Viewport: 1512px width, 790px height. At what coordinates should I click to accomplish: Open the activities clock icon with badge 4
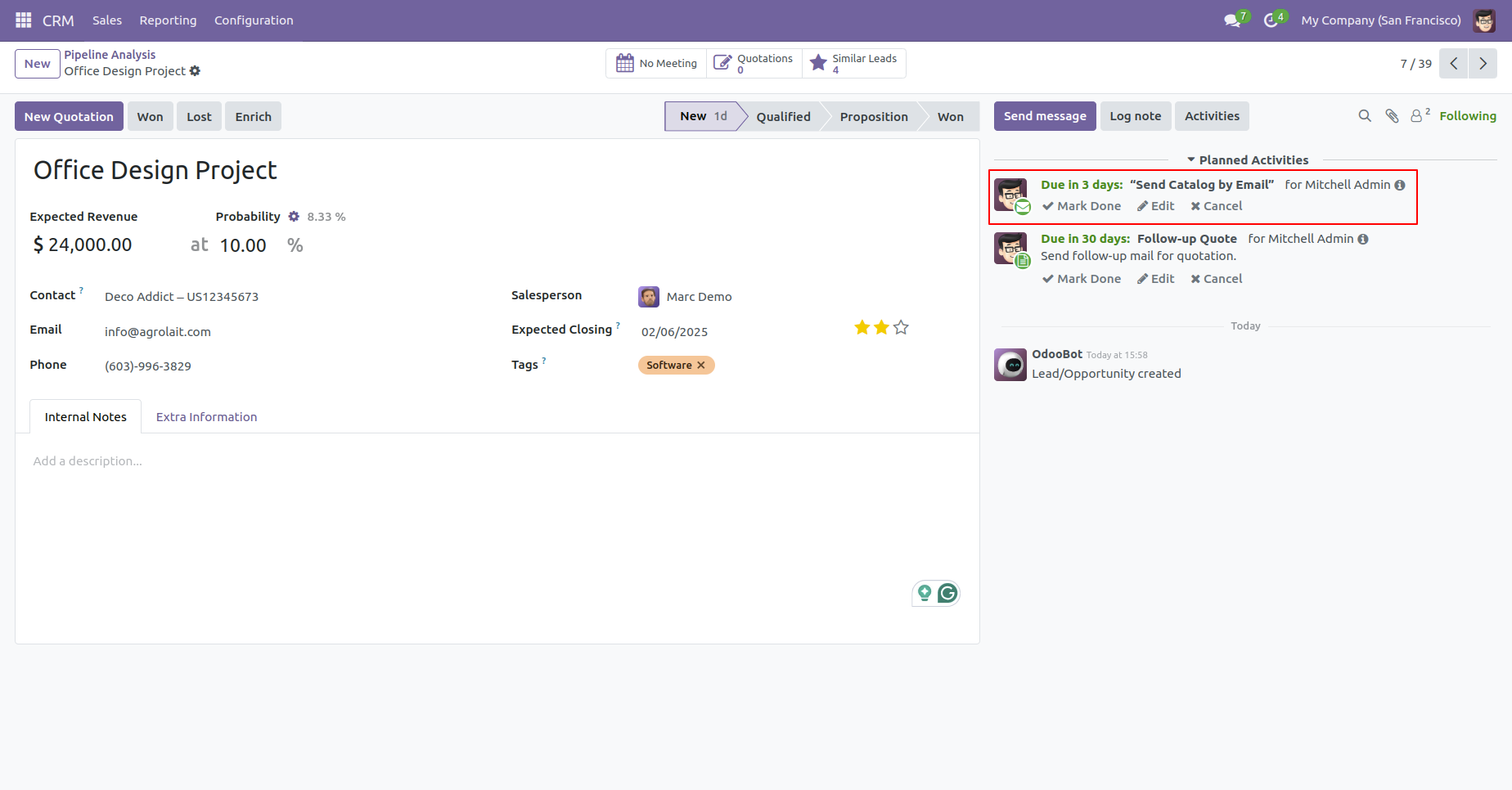click(x=1271, y=20)
